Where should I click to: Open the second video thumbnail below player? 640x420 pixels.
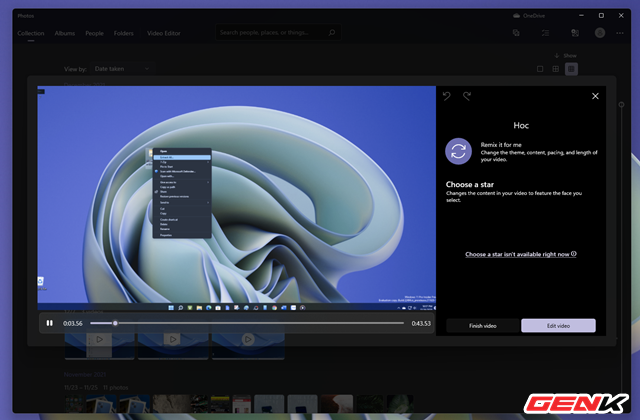coord(173,346)
